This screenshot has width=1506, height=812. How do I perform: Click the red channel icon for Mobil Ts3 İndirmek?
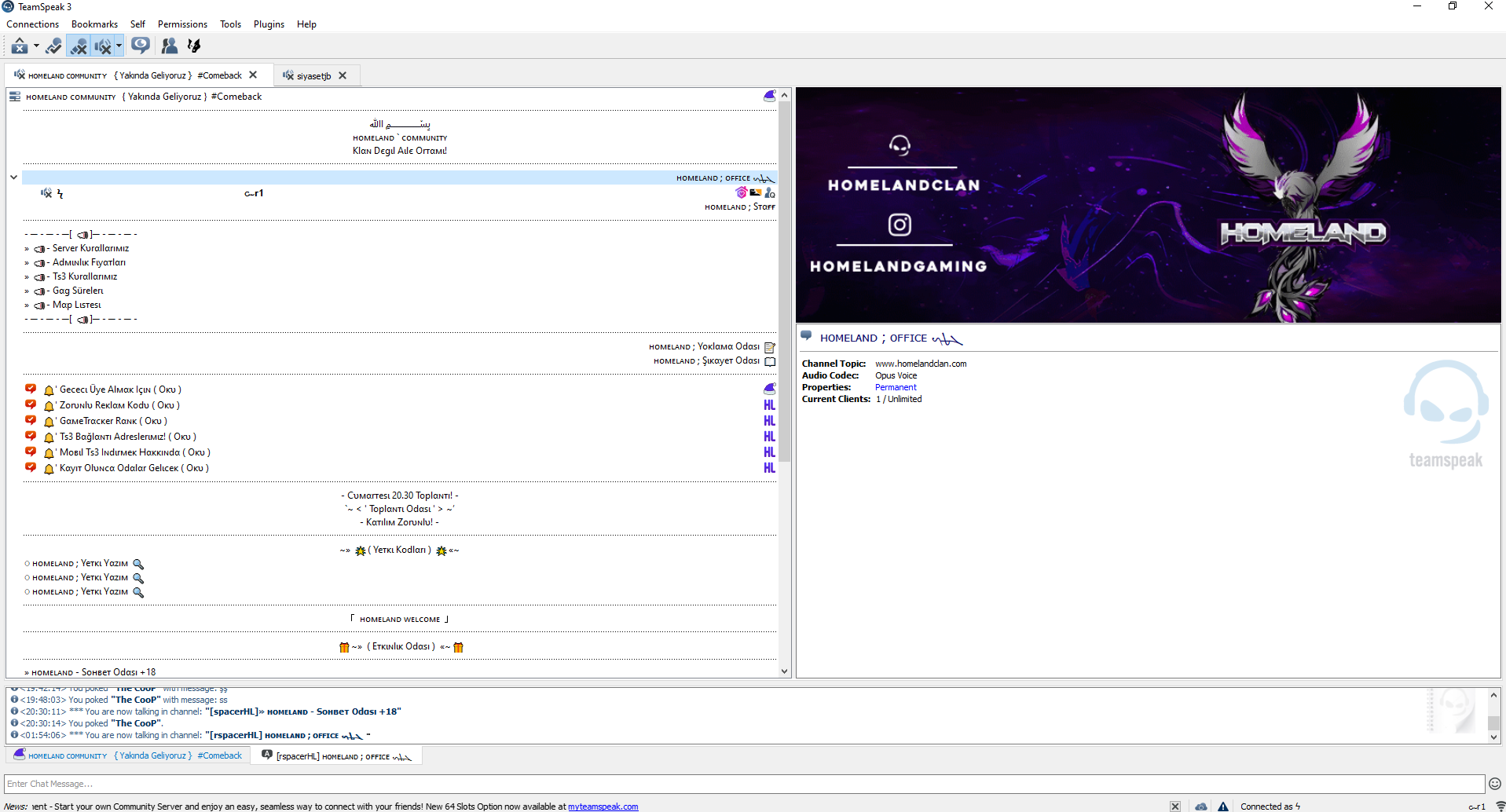pos(31,452)
